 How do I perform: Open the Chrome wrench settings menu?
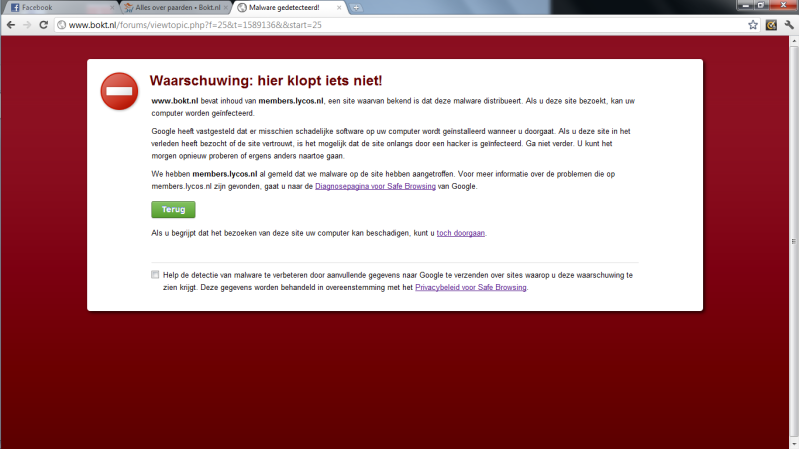[789, 24]
